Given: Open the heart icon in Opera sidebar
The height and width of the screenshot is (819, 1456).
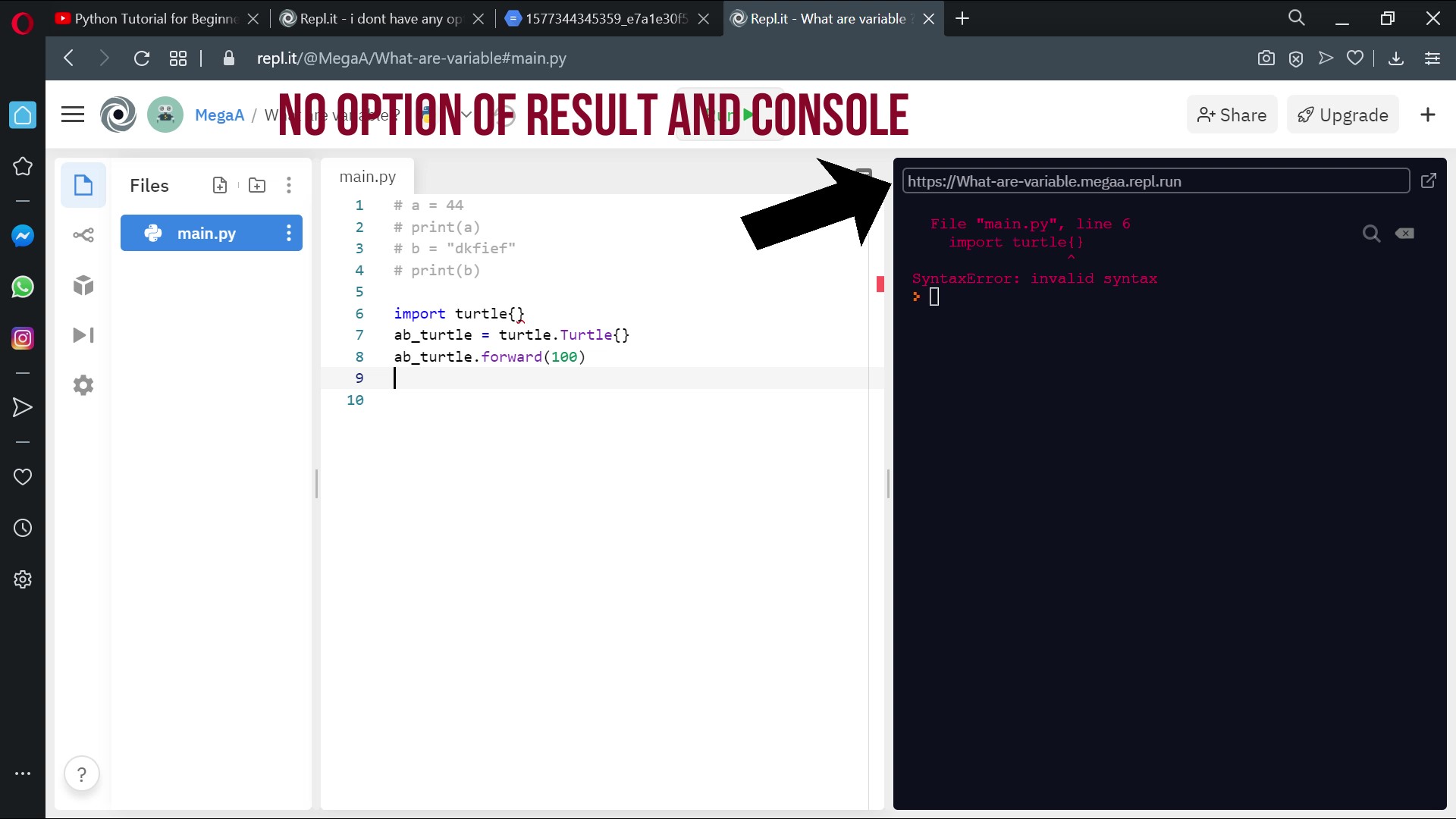Looking at the screenshot, I should [x=23, y=477].
